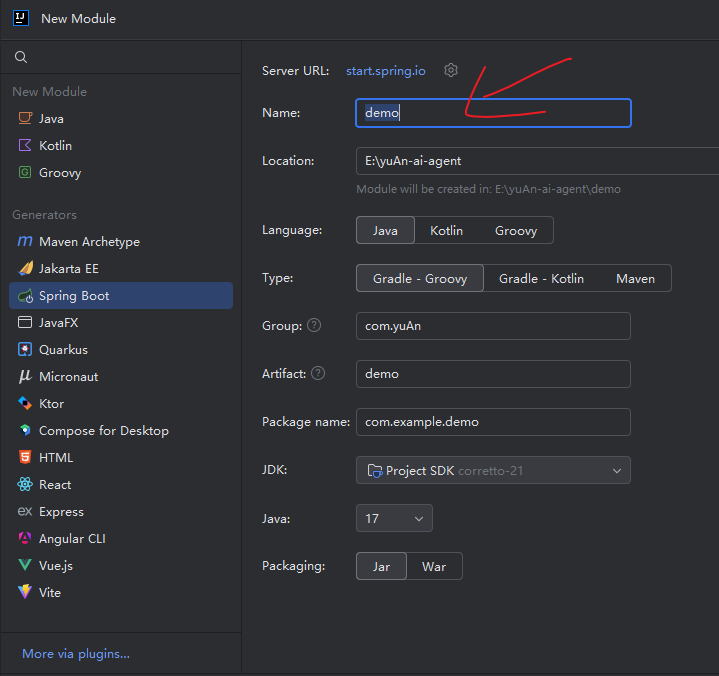
Task: Select Micronaut generator in list
Action: point(121,377)
